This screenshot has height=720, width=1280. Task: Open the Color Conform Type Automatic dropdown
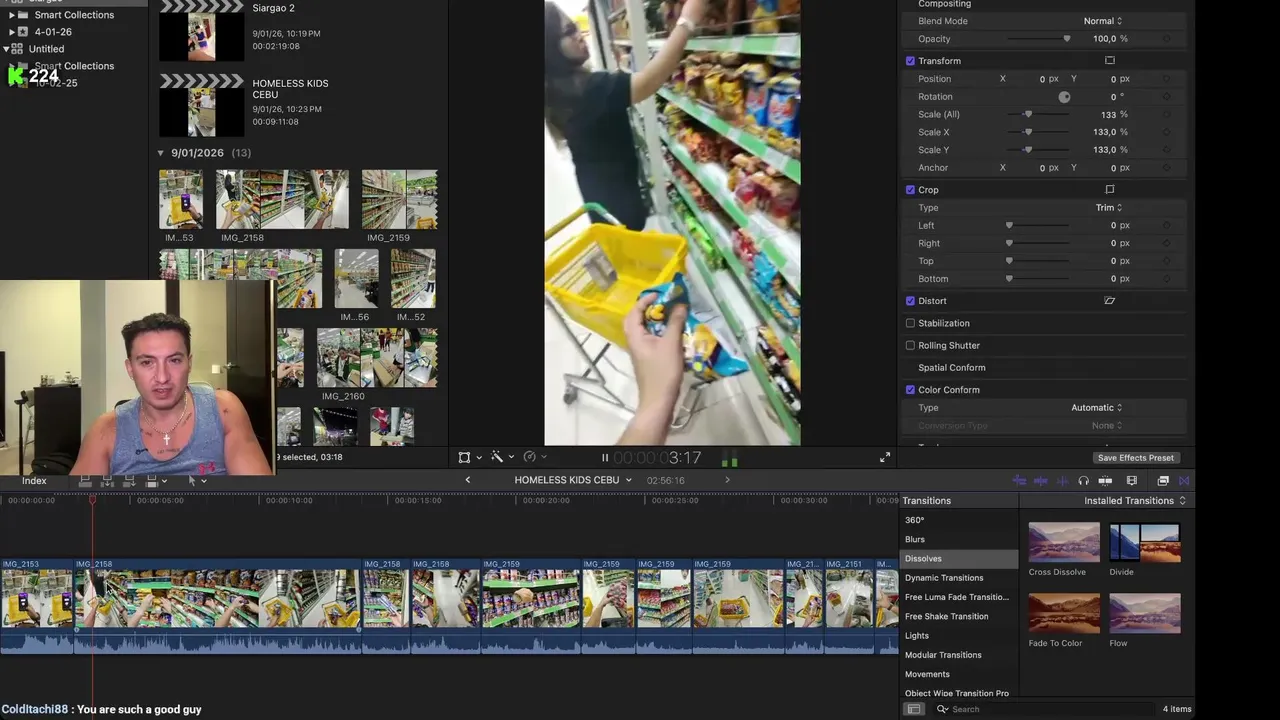1096,408
